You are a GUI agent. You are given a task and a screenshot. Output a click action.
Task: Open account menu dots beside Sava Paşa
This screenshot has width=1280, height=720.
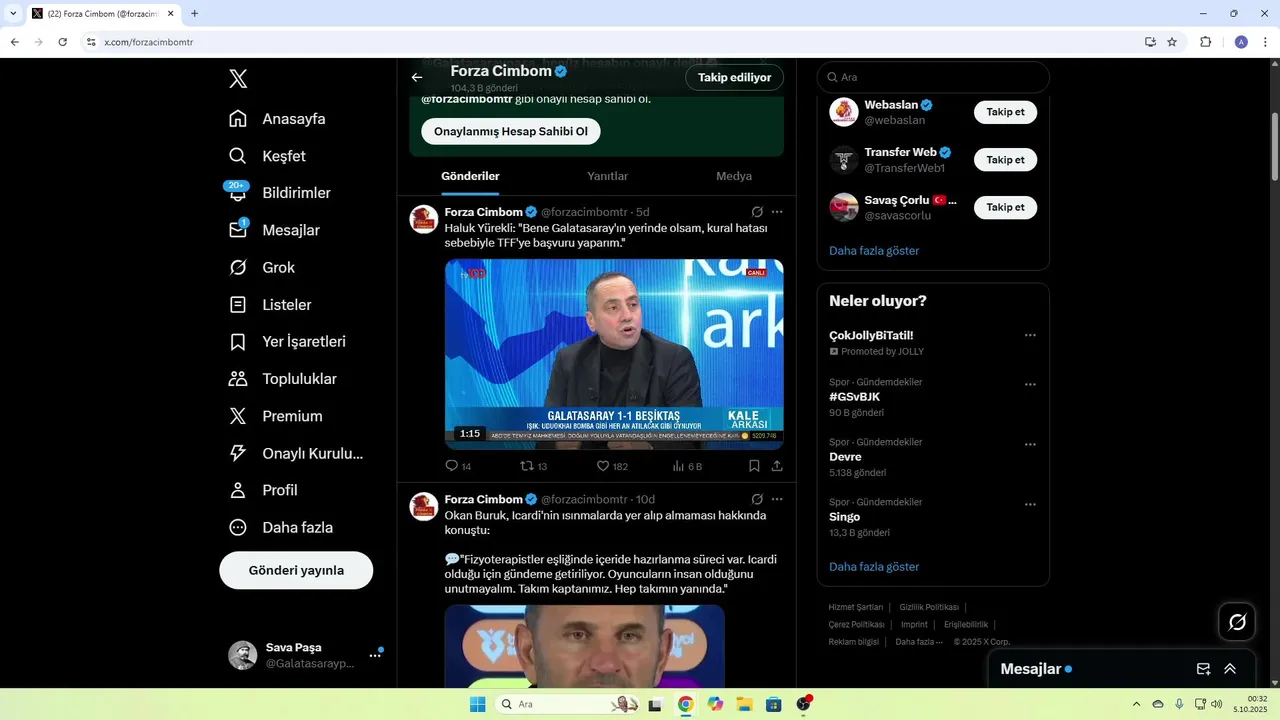(x=375, y=655)
